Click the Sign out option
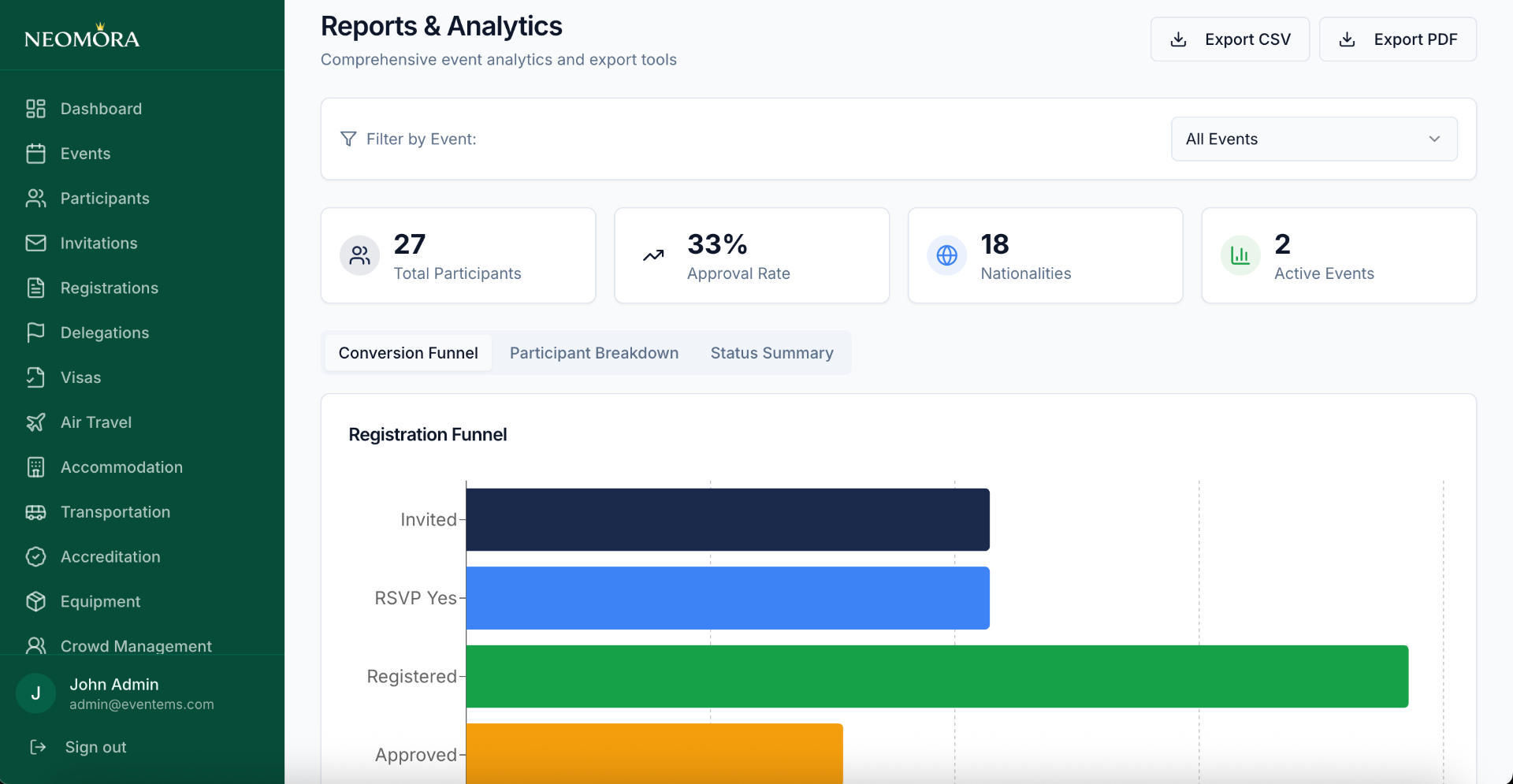The width and height of the screenshot is (1513, 784). pyautogui.click(x=95, y=747)
